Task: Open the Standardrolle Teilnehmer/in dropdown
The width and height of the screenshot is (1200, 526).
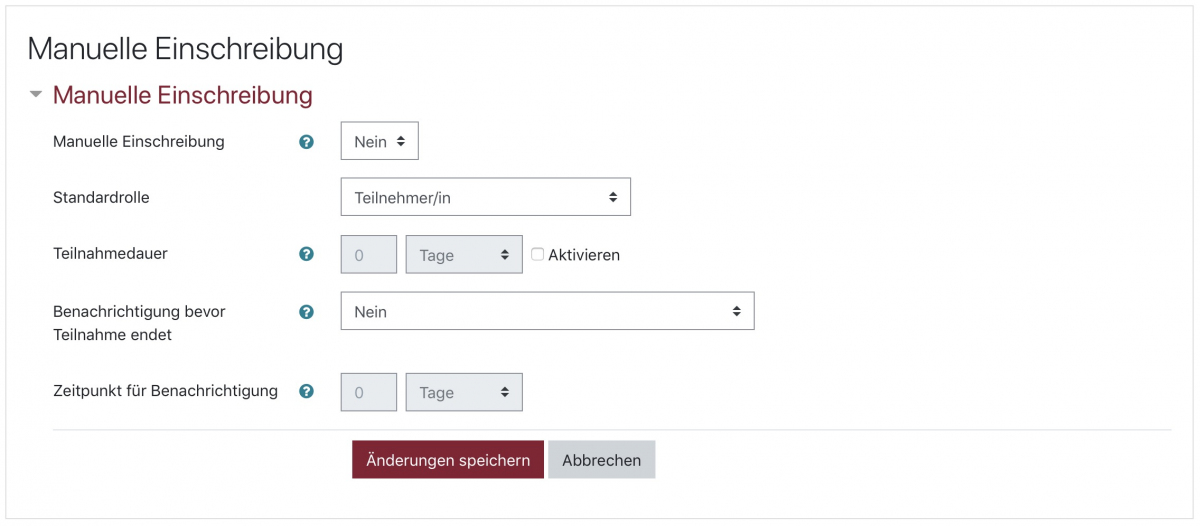Action: click(485, 198)
